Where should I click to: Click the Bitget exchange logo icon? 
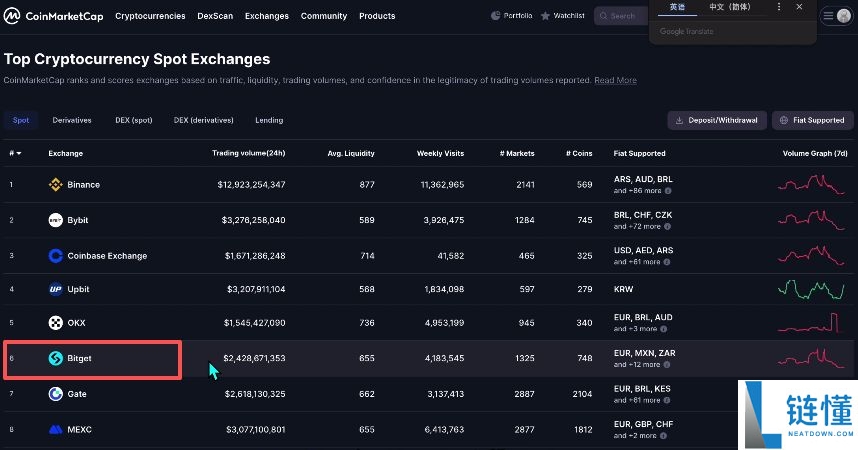(55, 358)
